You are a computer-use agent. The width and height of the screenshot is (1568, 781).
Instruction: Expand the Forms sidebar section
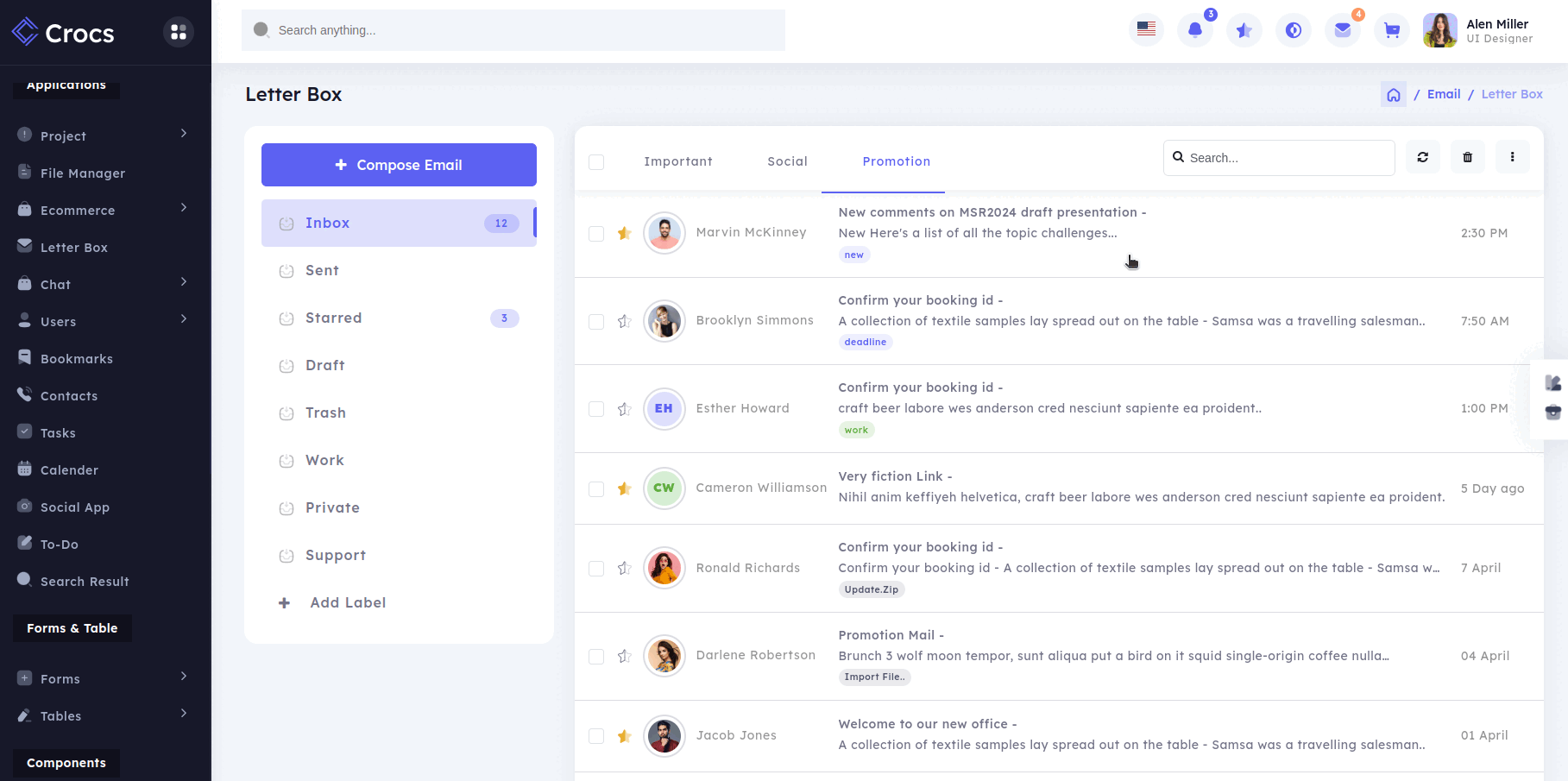(104, 678)
